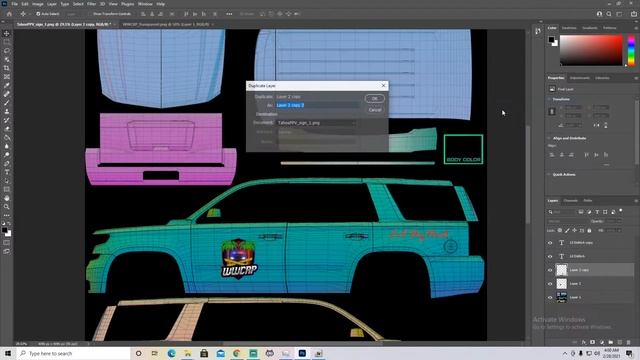Click flip horizontal icon in Transform section

pyautogui.click(x=597, y=125)
